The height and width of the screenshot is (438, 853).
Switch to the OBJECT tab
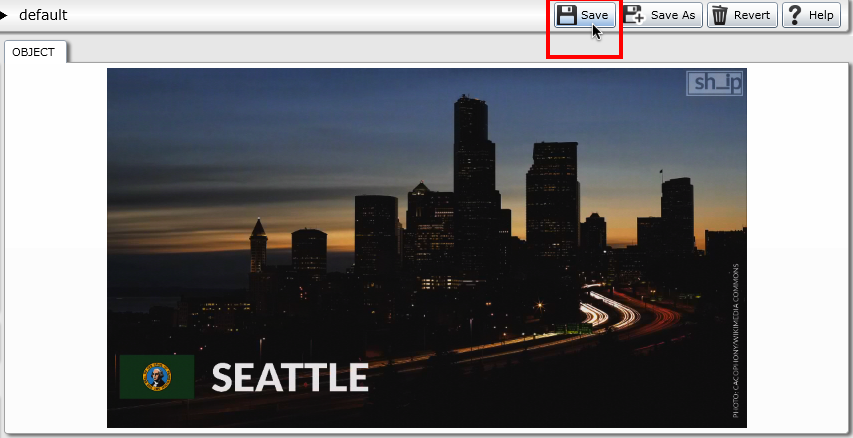(x=34, y=52)
